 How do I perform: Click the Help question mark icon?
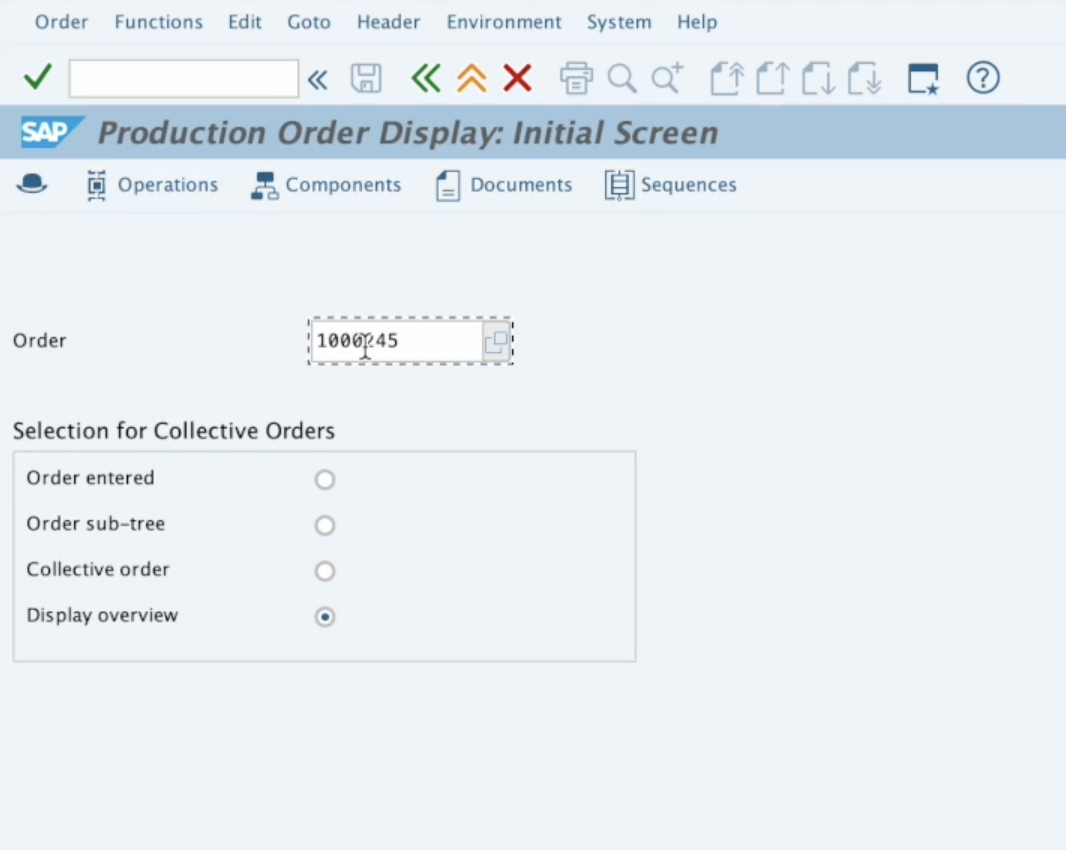pyautogui.click(x=982, y=78)
